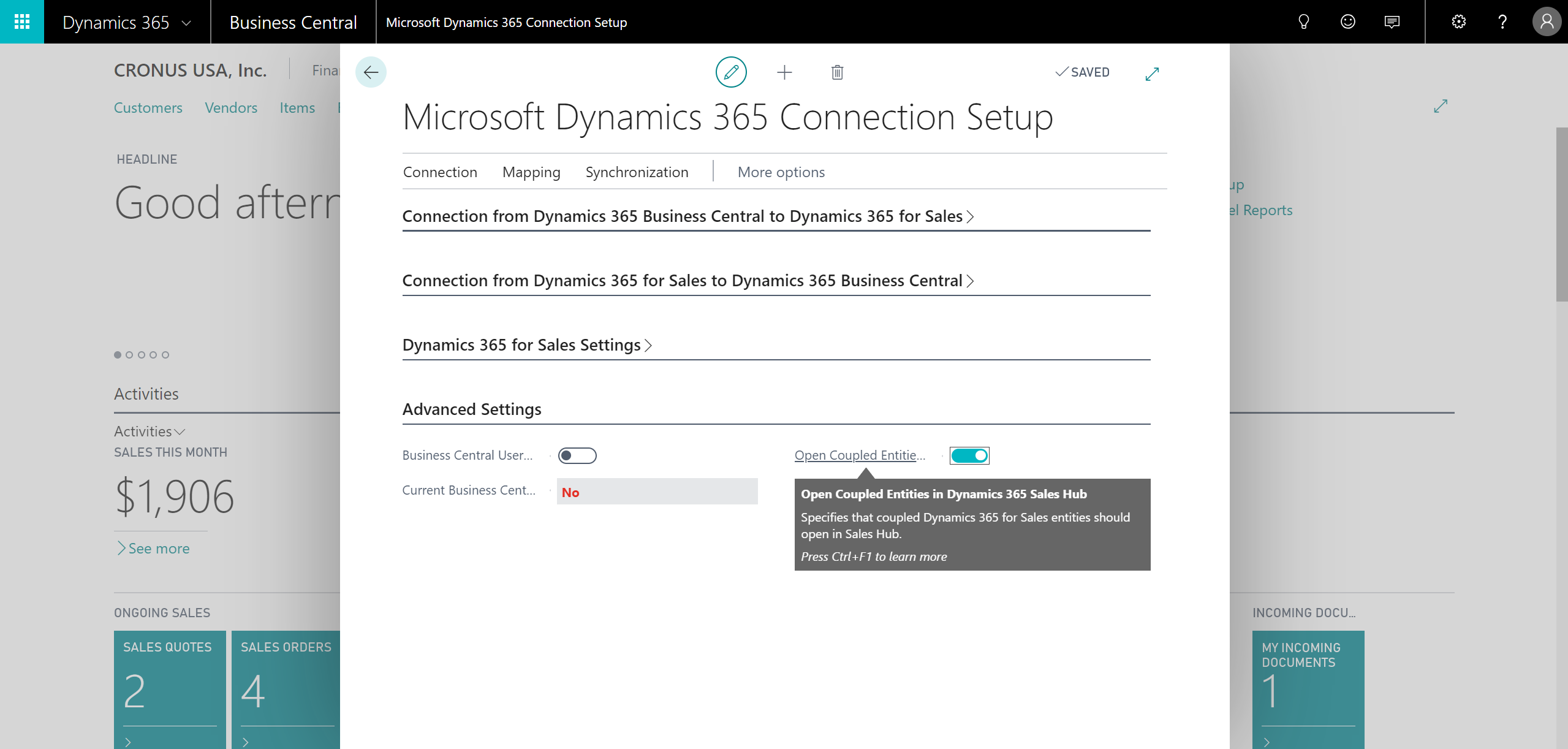Image resolution: width=1568 pixels, height=749 pixels.
Task: Click the vertical scrollbar thumb at right
Action: [1562, 215]
